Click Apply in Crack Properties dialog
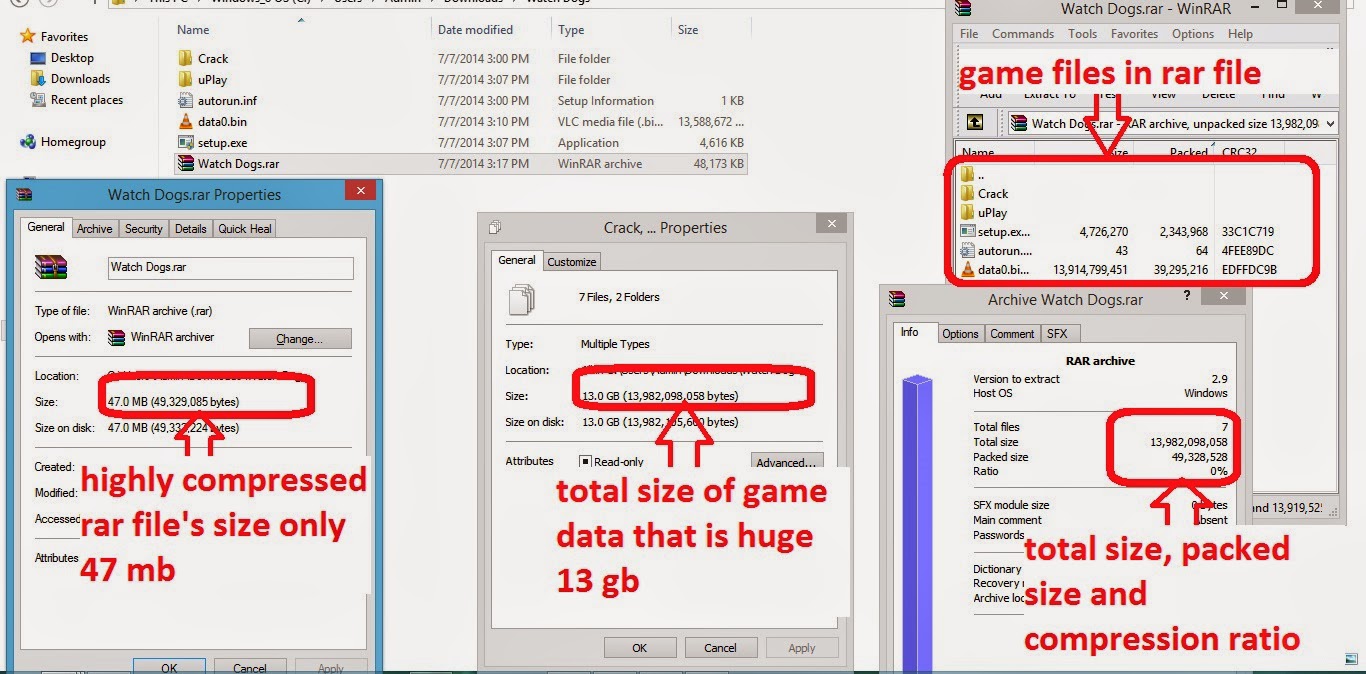This screenshot has width=1366, height=674. (x=802, y=648)
